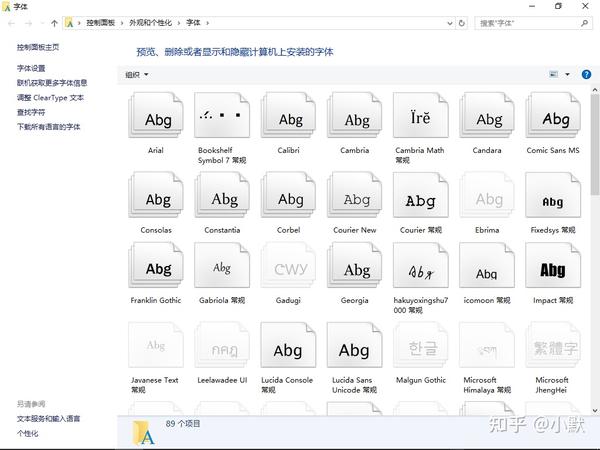Select the Impact font icon
This screenshot has width=600, height=450.
pos(553,265)
